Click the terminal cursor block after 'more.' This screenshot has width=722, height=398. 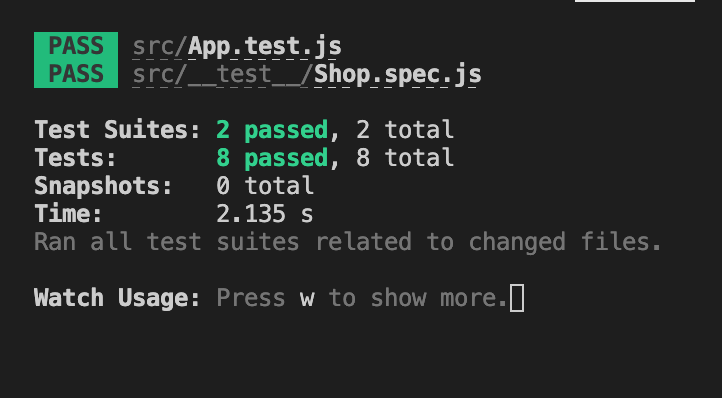[517, 298]
